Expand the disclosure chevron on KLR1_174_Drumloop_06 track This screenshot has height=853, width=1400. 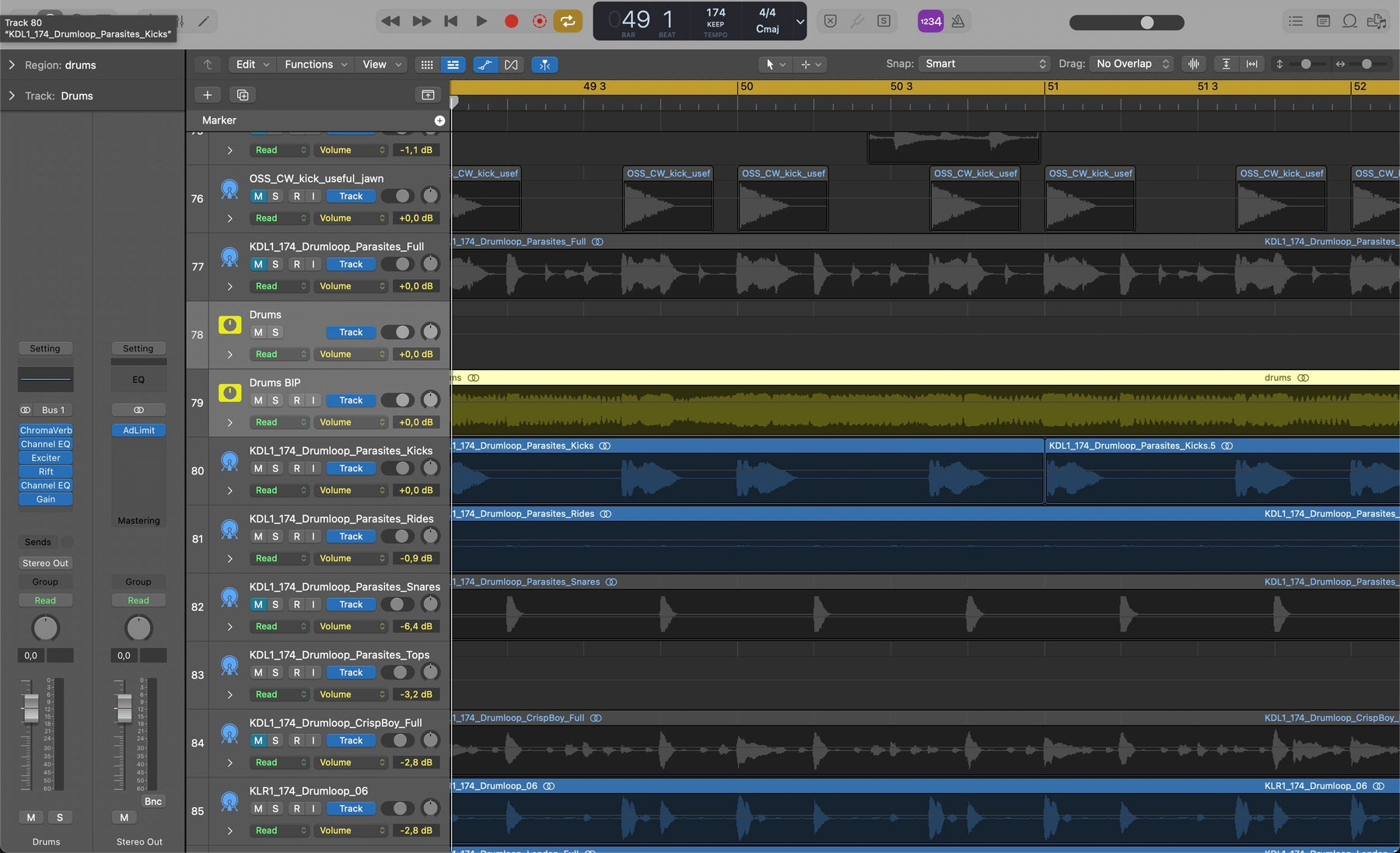pyautogui.click(x=229, y=831)
